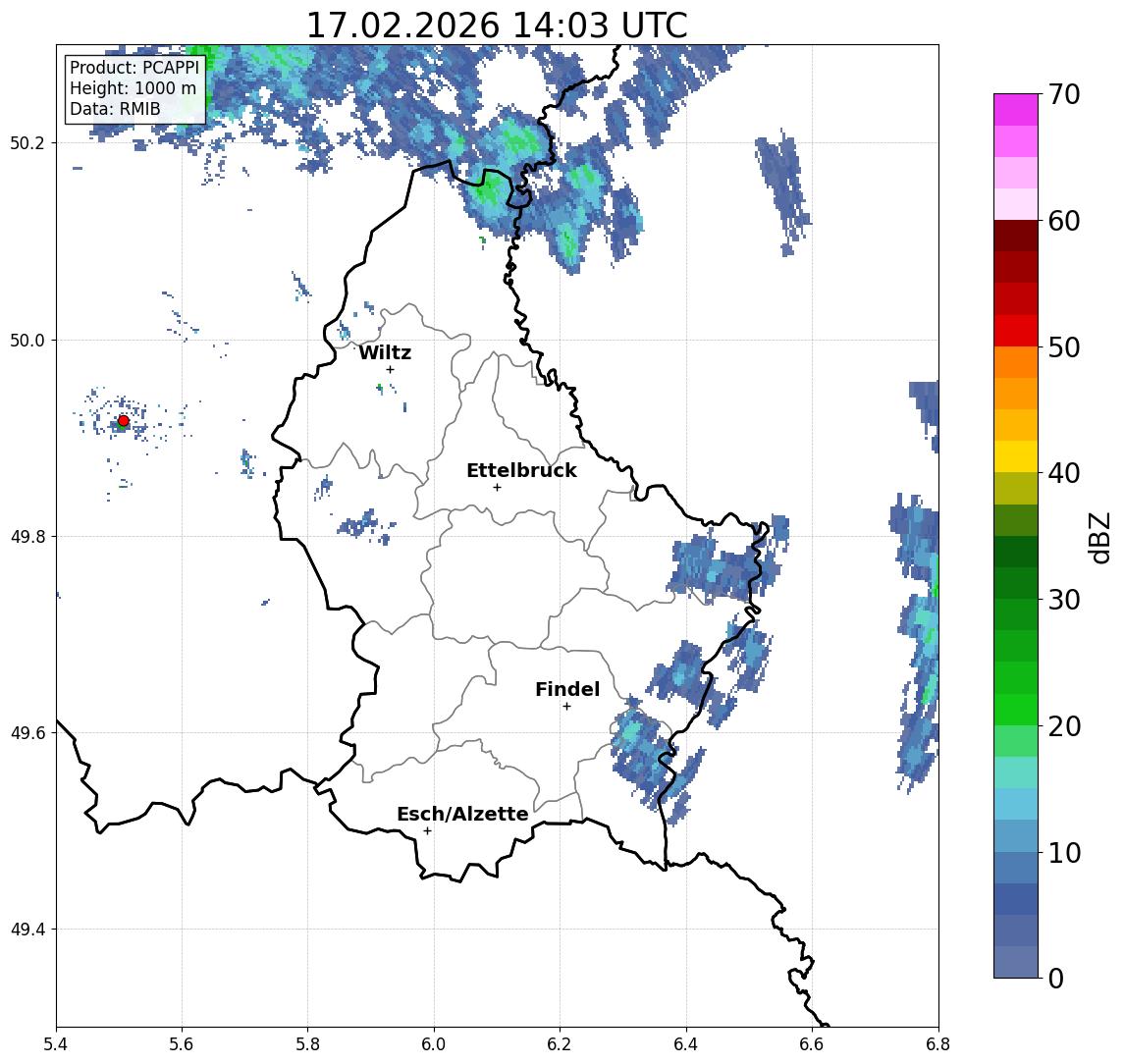Image resolution: width=1124 pixels, height=1064 pixels.
Task: Click the Ettelbruck station cross marker
Action: coord(497,488)
